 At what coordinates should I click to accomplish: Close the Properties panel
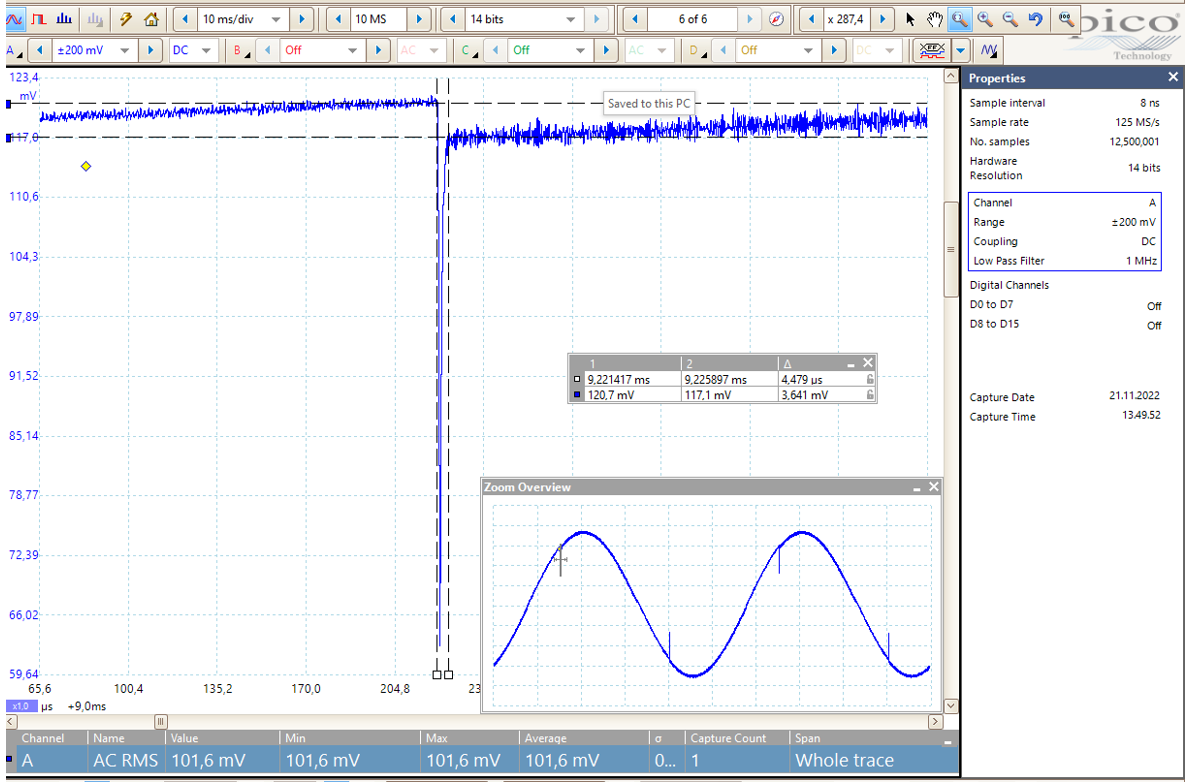pos(1173,78)
